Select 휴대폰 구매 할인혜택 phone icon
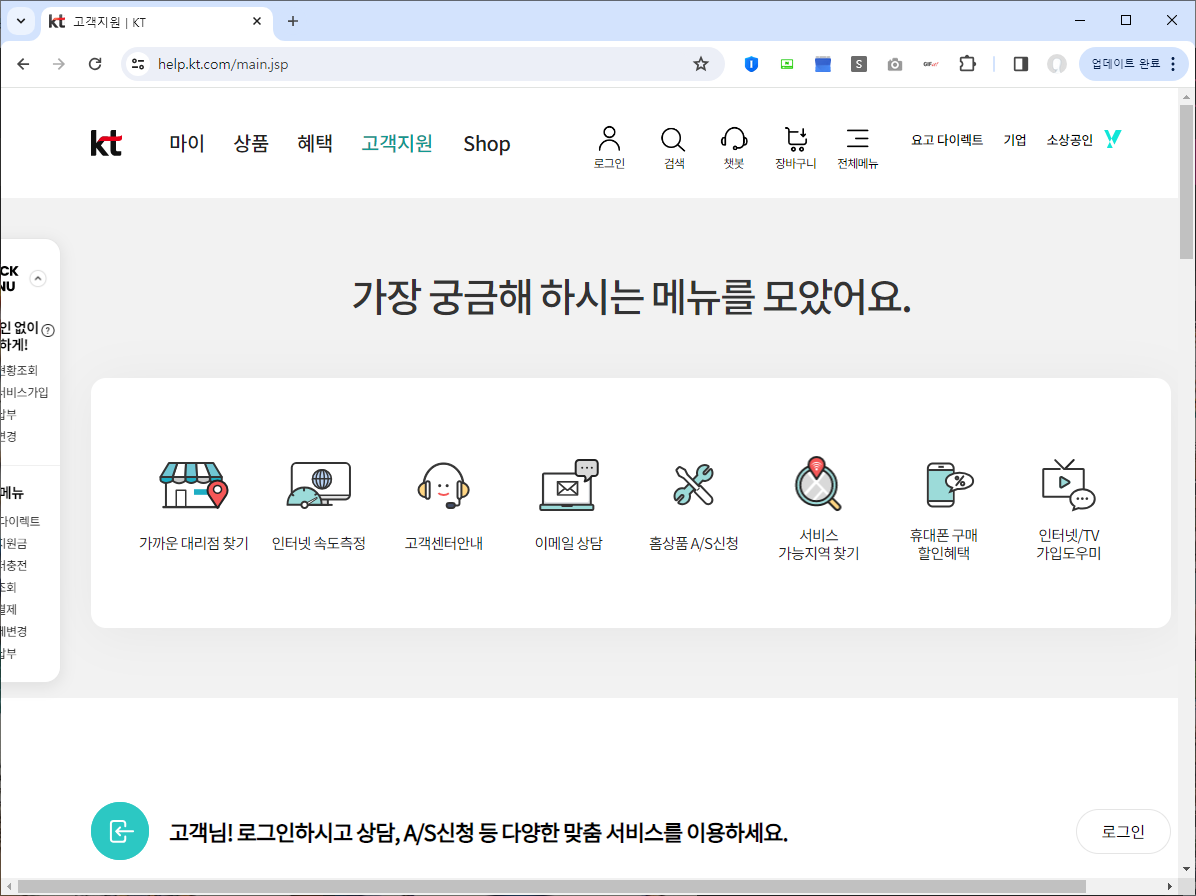This screenshot has width=1196, height=896. click(942, 485)
